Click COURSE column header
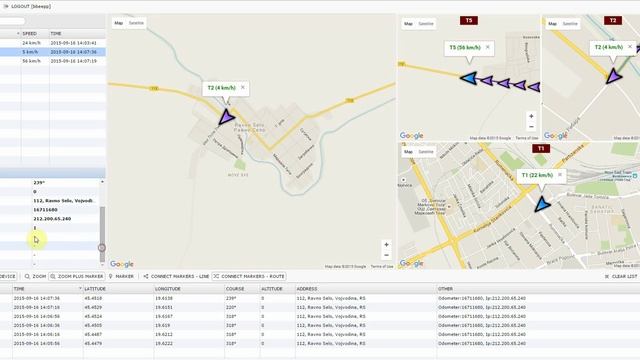Viewport: 640px width, 360px height. 242,289
